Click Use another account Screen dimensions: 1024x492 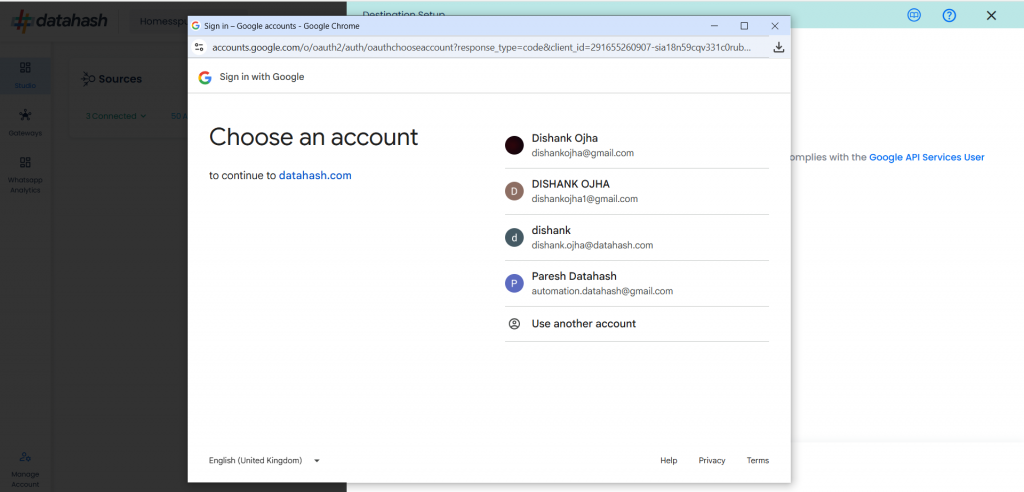[637, 323]
